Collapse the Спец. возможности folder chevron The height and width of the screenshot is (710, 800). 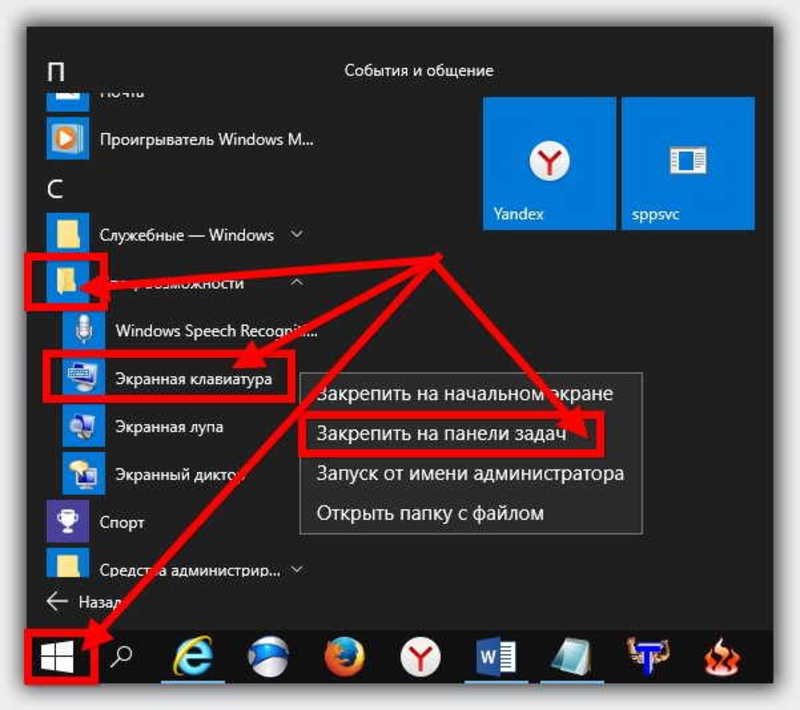[x=297, y=282]
